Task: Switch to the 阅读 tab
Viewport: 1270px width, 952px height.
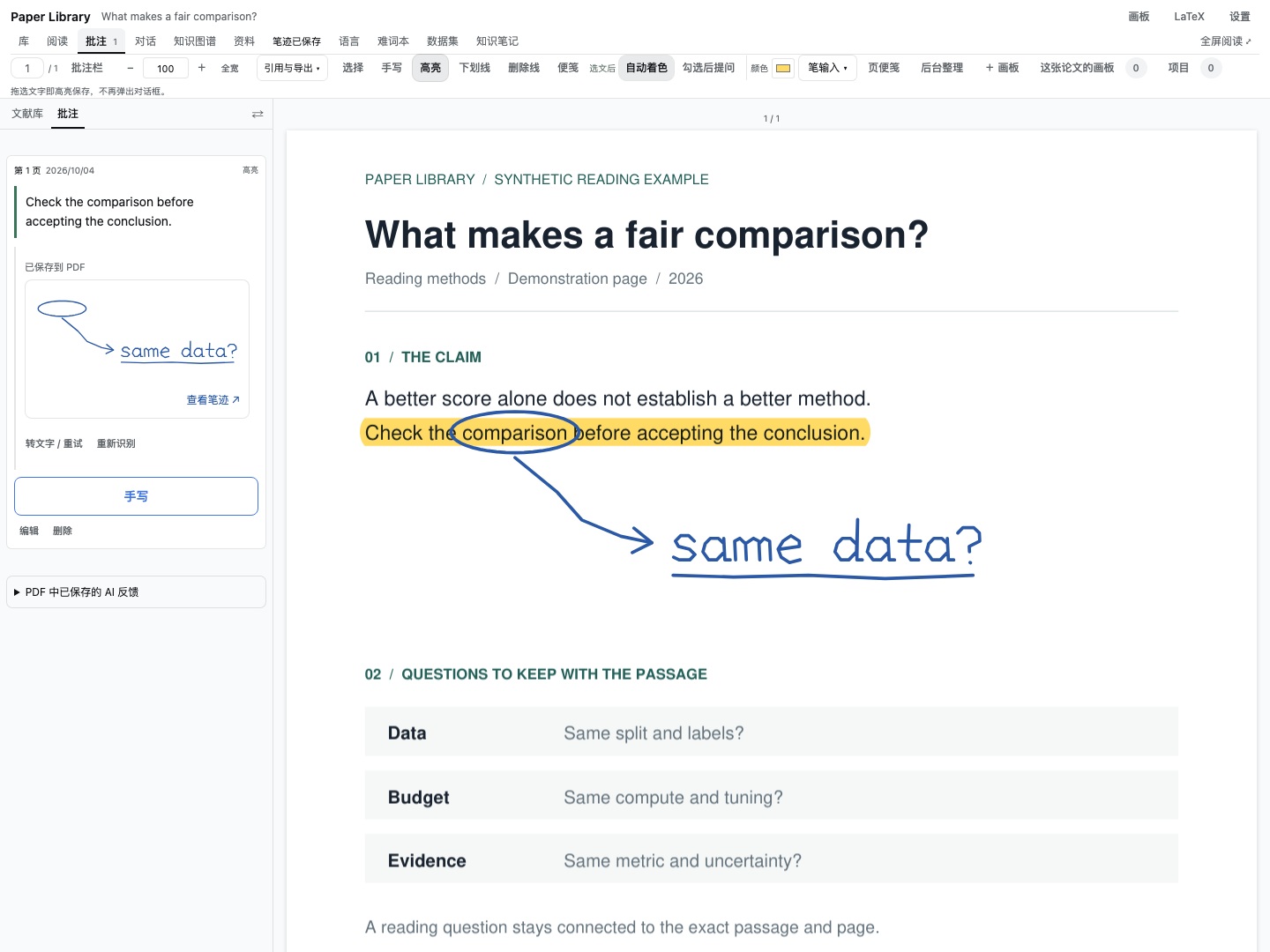Action: (57, 41)
